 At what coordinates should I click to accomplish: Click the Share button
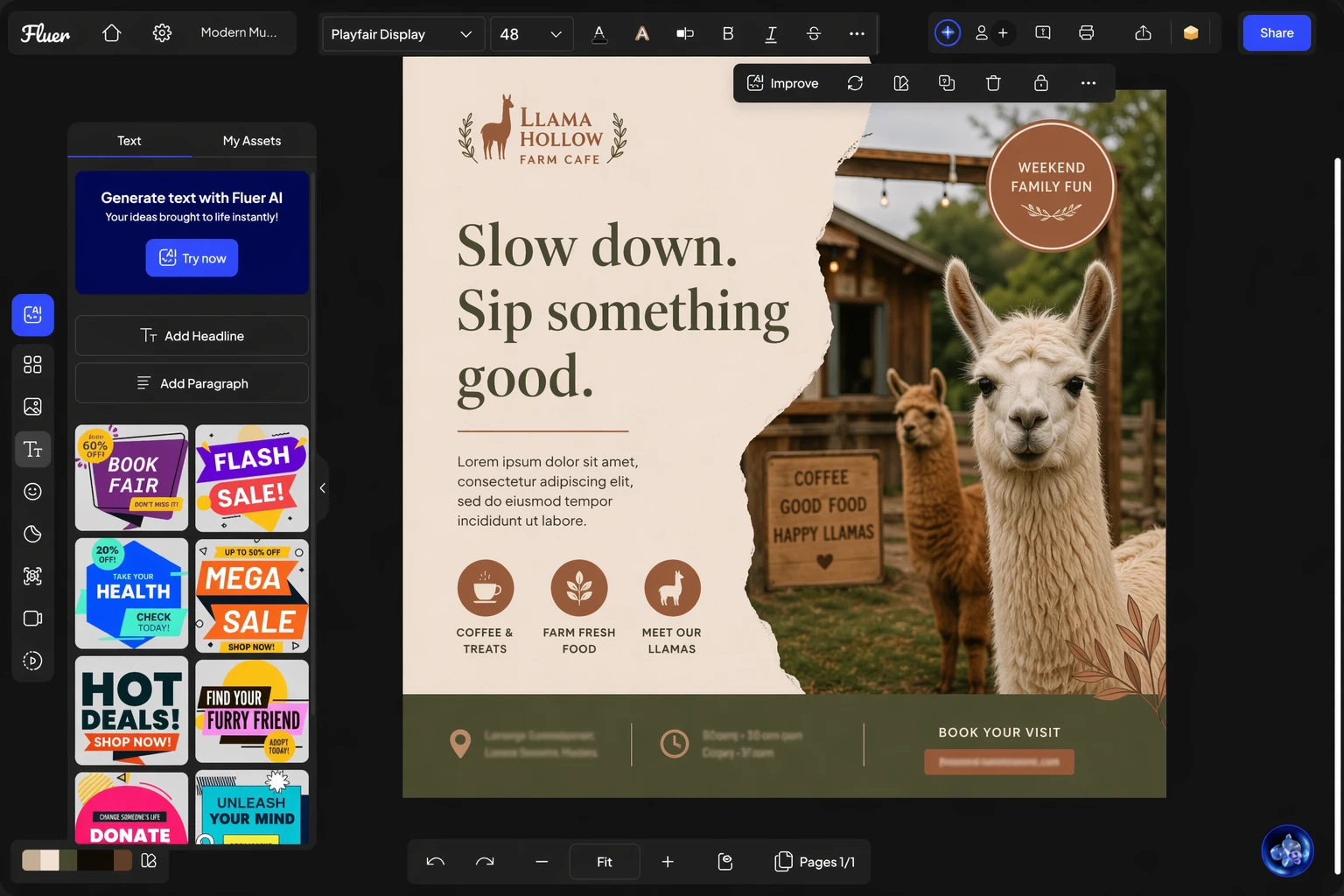point(1276,33)
